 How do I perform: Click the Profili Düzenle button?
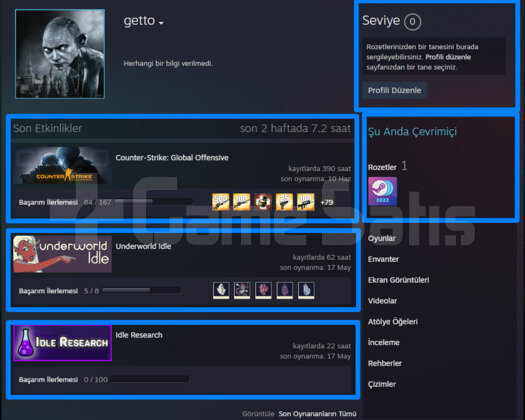395,90
